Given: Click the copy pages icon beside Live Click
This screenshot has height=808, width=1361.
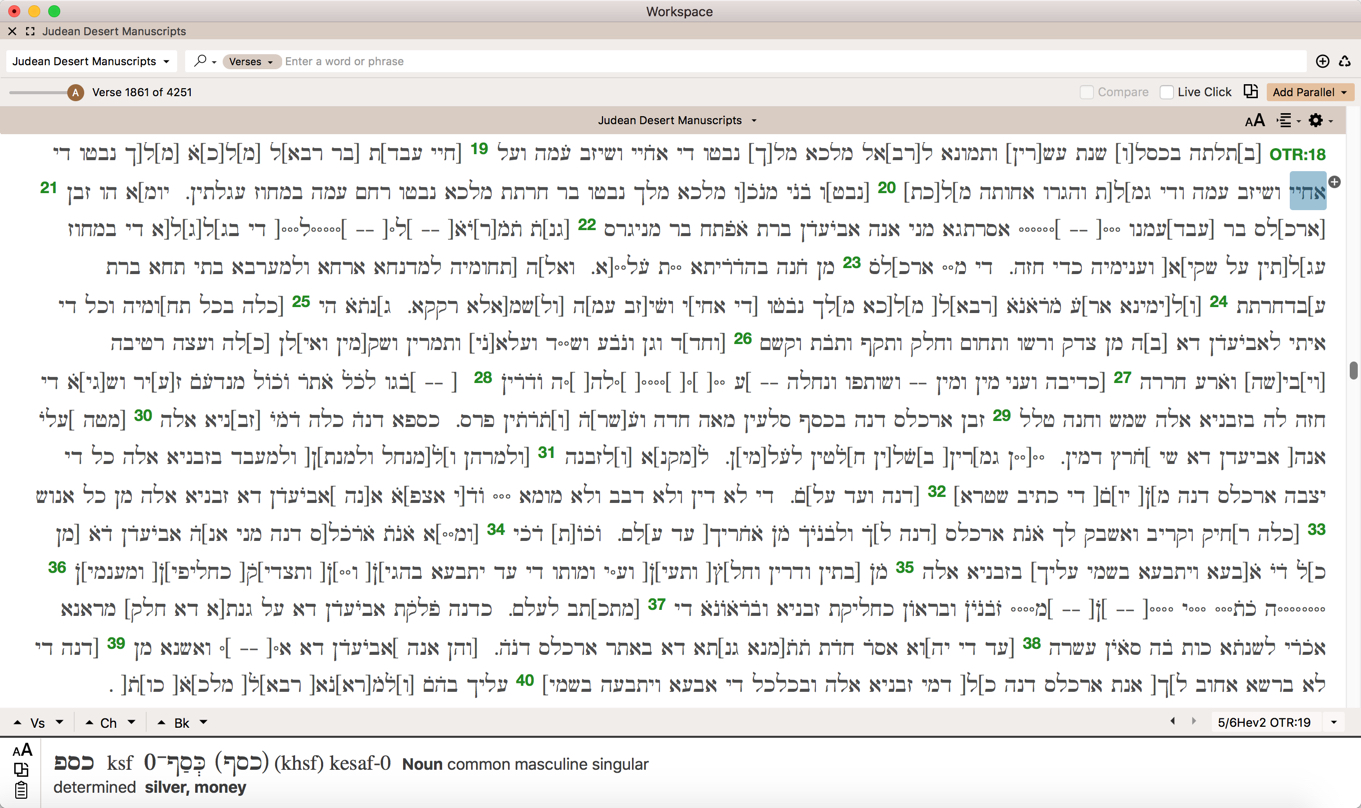Looking at the screenshot, I should tap(1251, 92).
